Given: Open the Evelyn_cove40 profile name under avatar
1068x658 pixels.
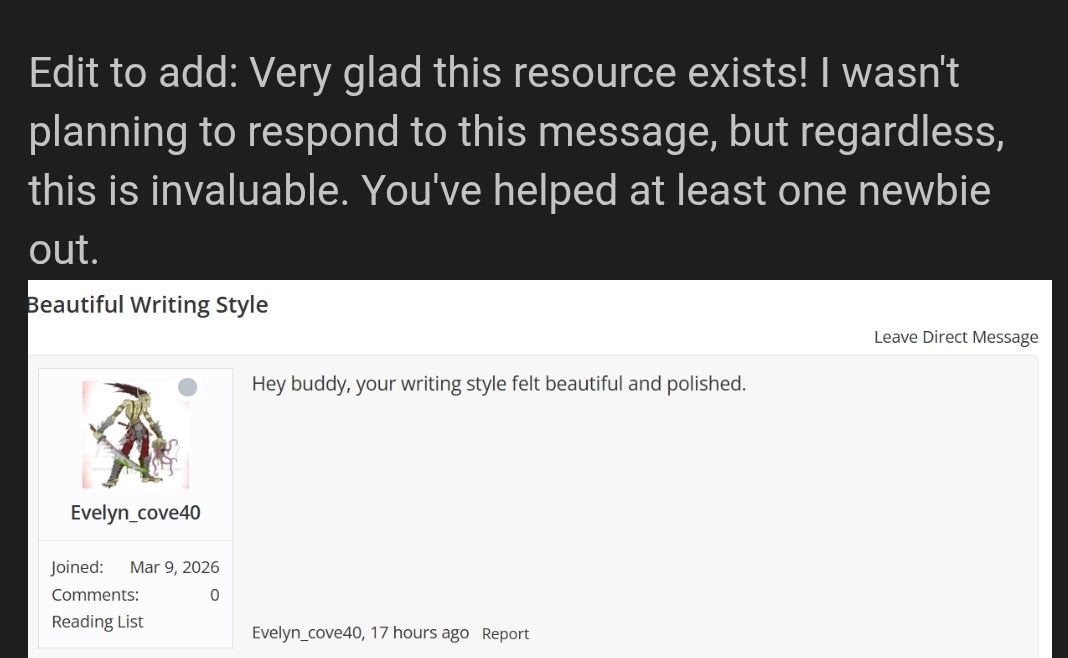Looking at the screenshot, I should [135, 513].
